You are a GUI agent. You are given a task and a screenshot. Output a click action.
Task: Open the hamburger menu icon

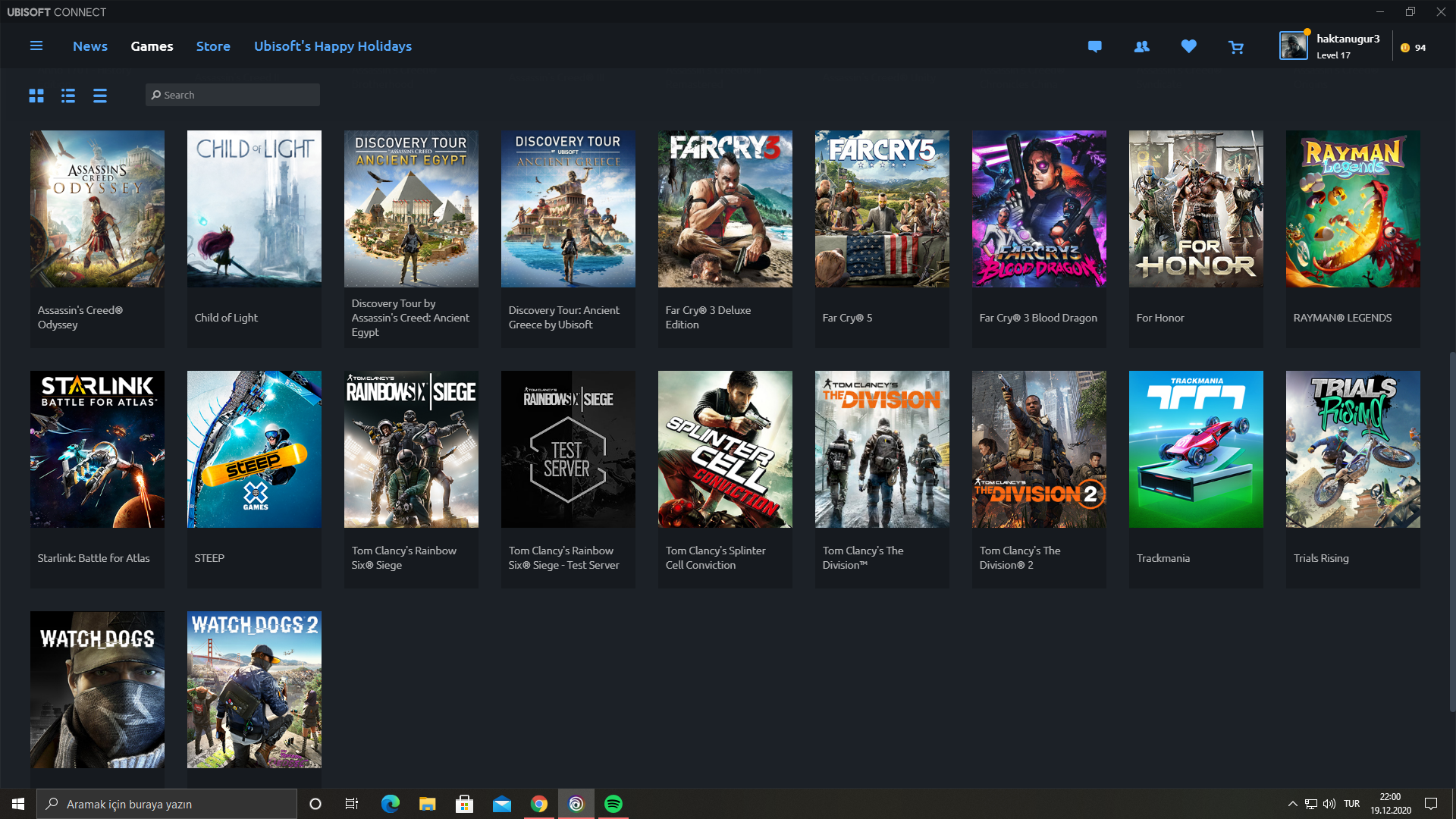[36, 46]
